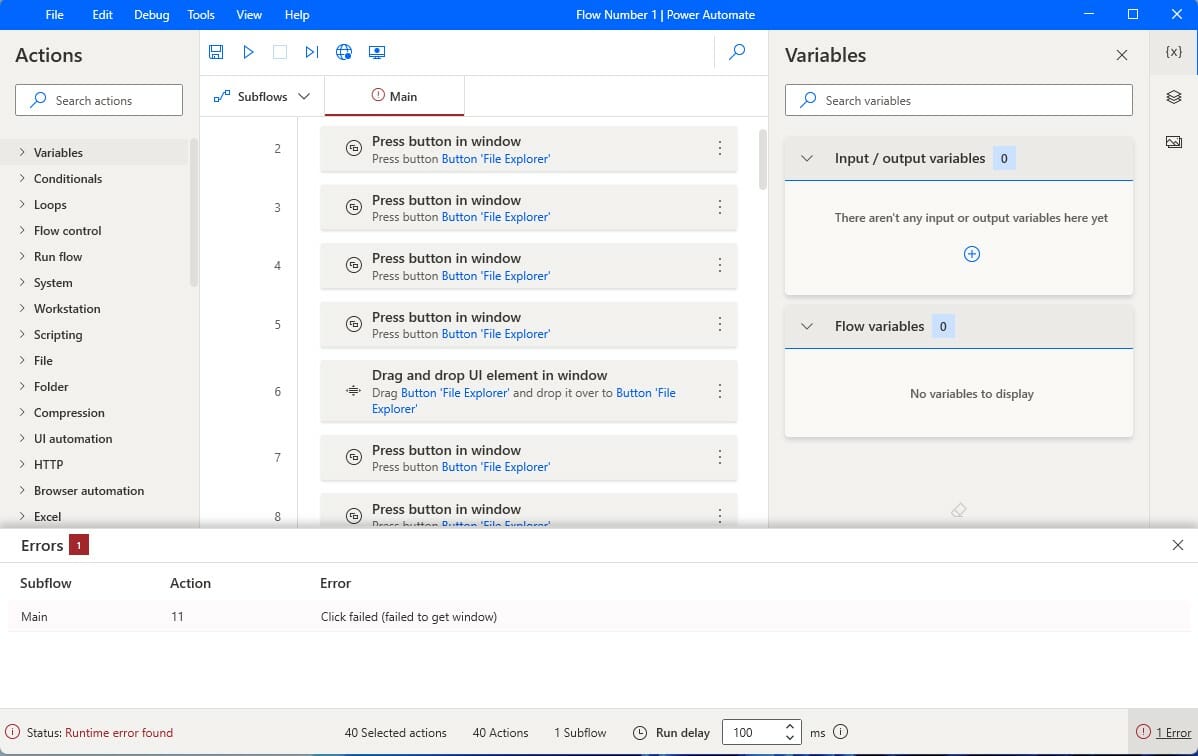This screenshot has height=756, width=1198.
Task: Decrease Run delay with down arrow
Action: click(x=790, y=738)
